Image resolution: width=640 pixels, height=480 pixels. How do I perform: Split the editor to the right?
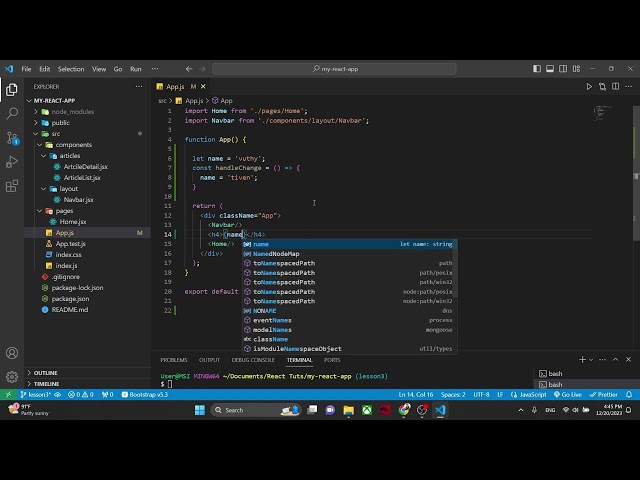coord(616,87)
